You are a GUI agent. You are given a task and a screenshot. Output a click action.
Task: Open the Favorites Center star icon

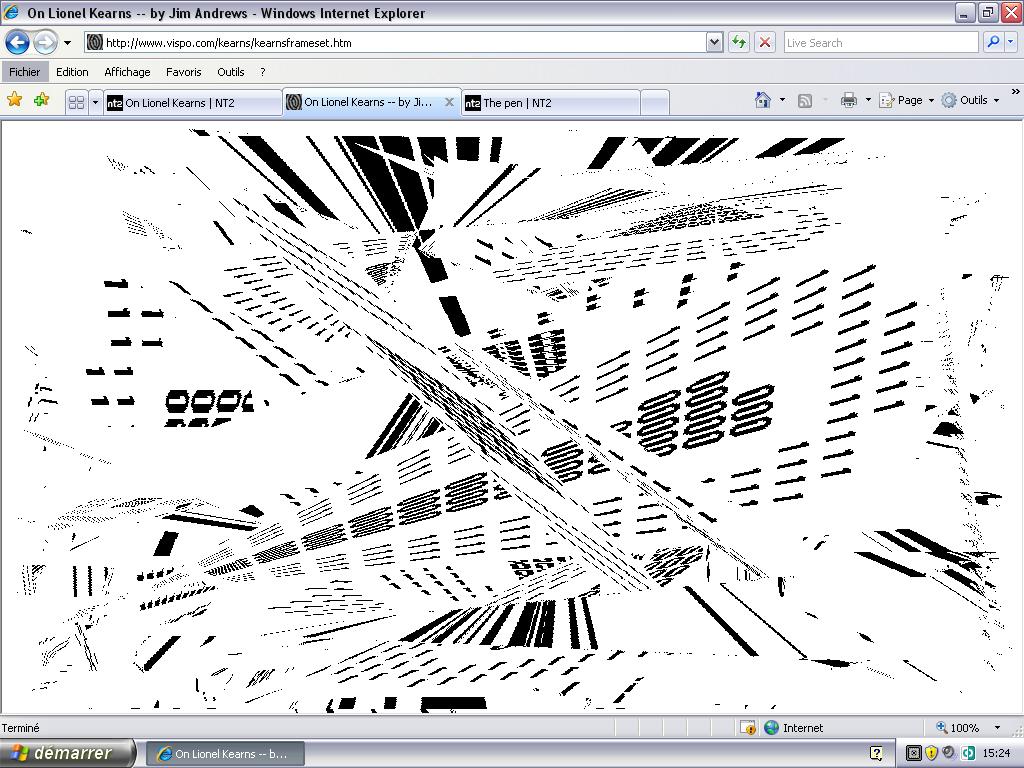[14, 100]
